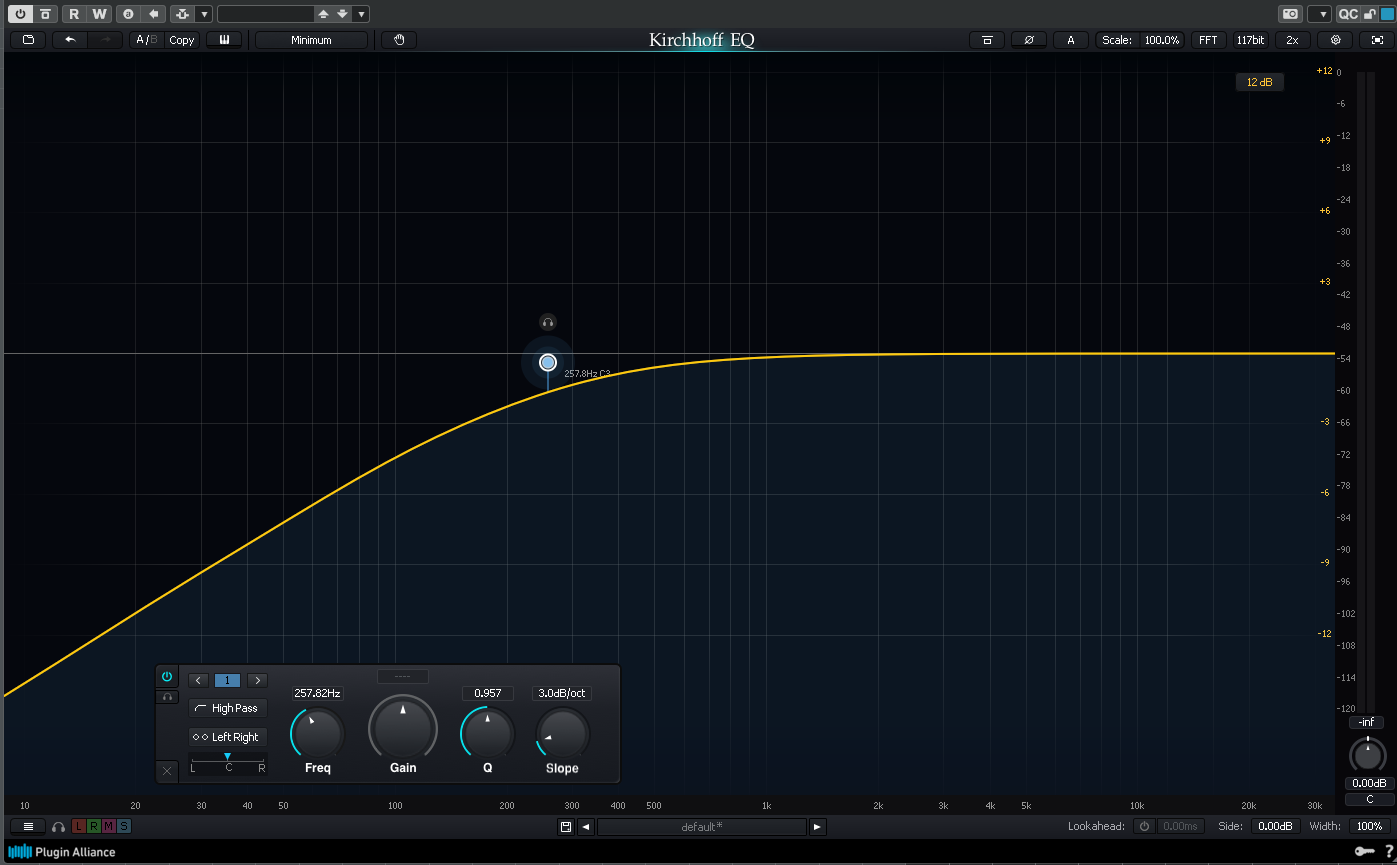Toggle the bottom bar headphone monitor icon
The width and height of the screenshot is (1397, 865).
point(59,827)
